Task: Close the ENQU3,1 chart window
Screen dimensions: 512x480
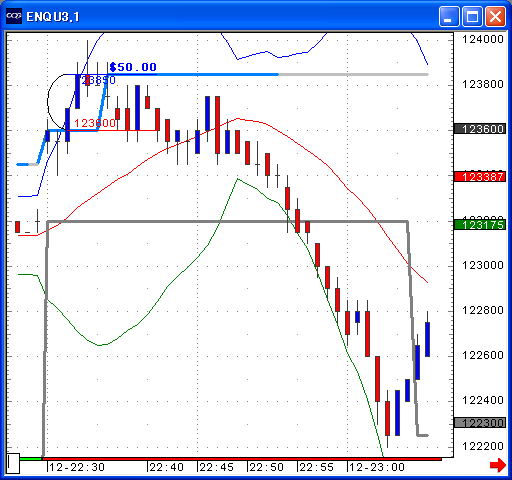Action: (x=495, y=16)
